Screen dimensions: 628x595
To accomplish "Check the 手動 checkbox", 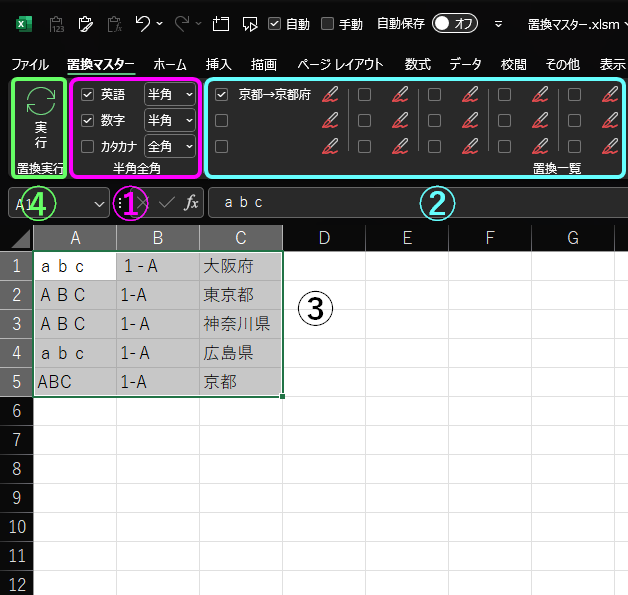I will point(327,24).
